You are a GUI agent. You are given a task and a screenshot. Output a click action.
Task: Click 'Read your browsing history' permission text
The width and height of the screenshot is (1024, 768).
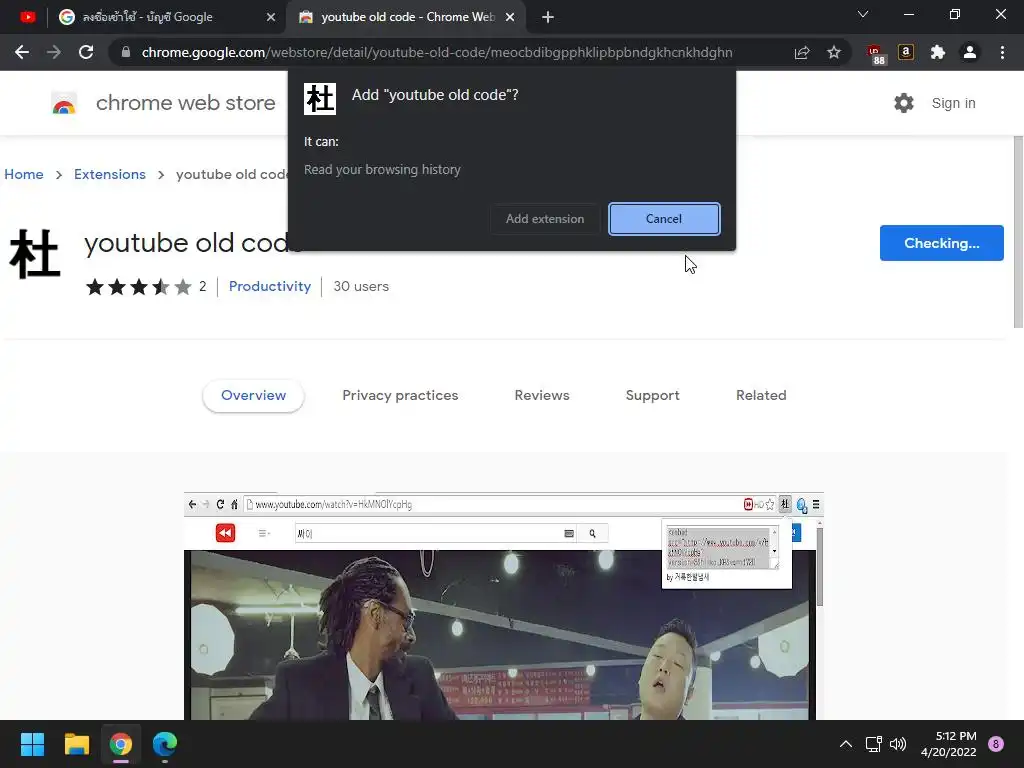click(382, 170)
